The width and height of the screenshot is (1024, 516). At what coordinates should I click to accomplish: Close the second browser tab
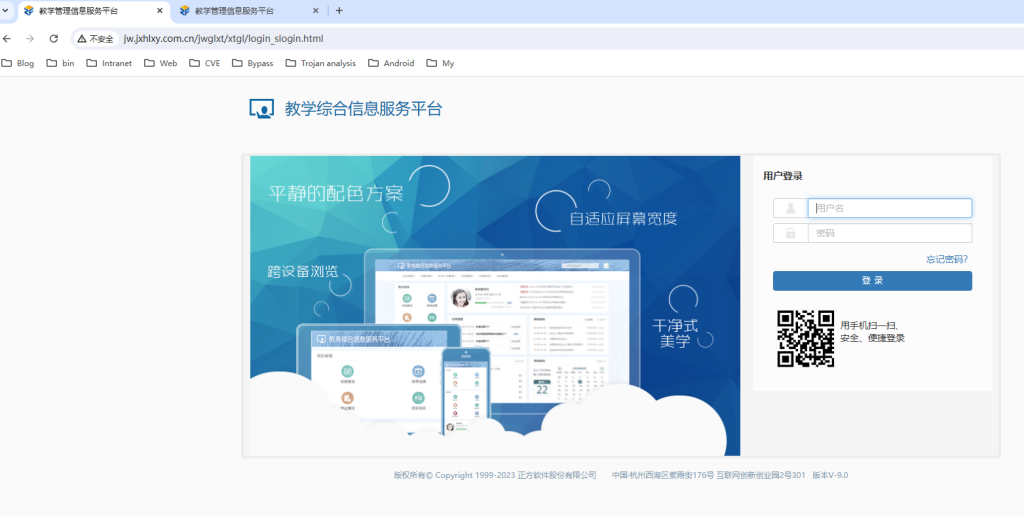click(x=316, y=11)
